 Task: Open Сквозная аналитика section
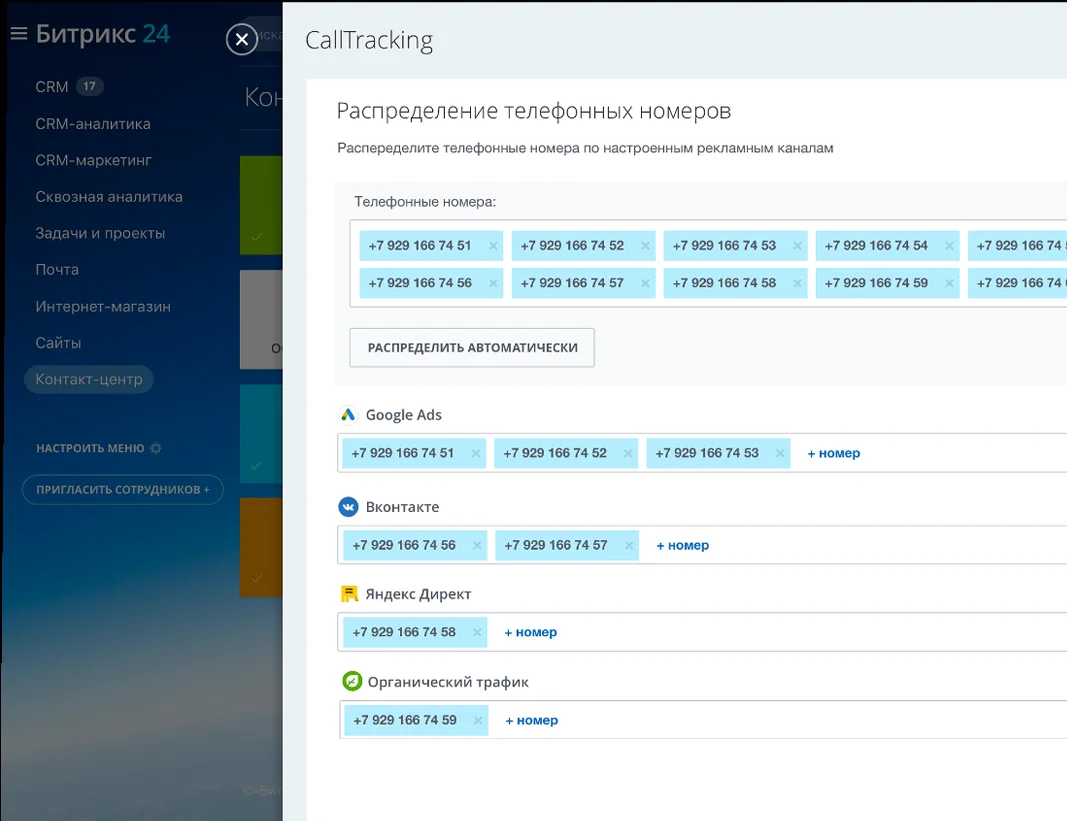(x=109, y=197)
